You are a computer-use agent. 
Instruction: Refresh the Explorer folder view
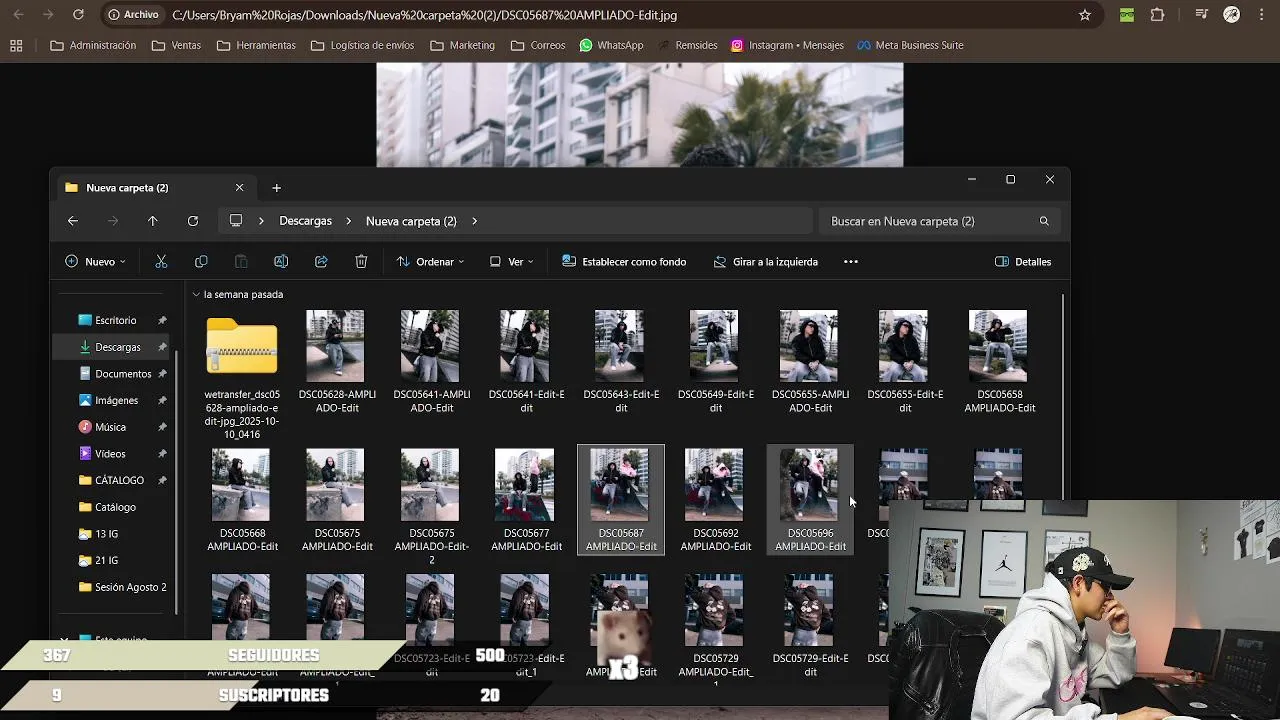pos(193,221)
